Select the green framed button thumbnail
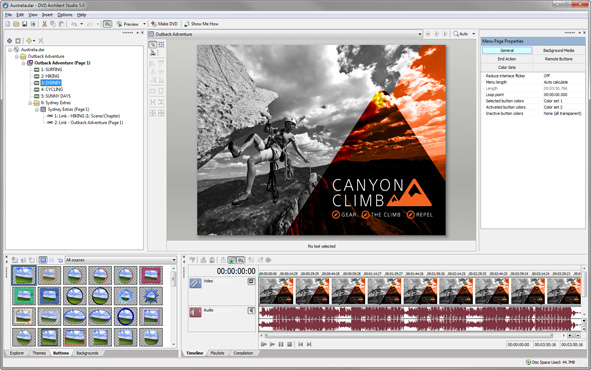The width and height of the screenshot is (591, 370). coord(23,297)
